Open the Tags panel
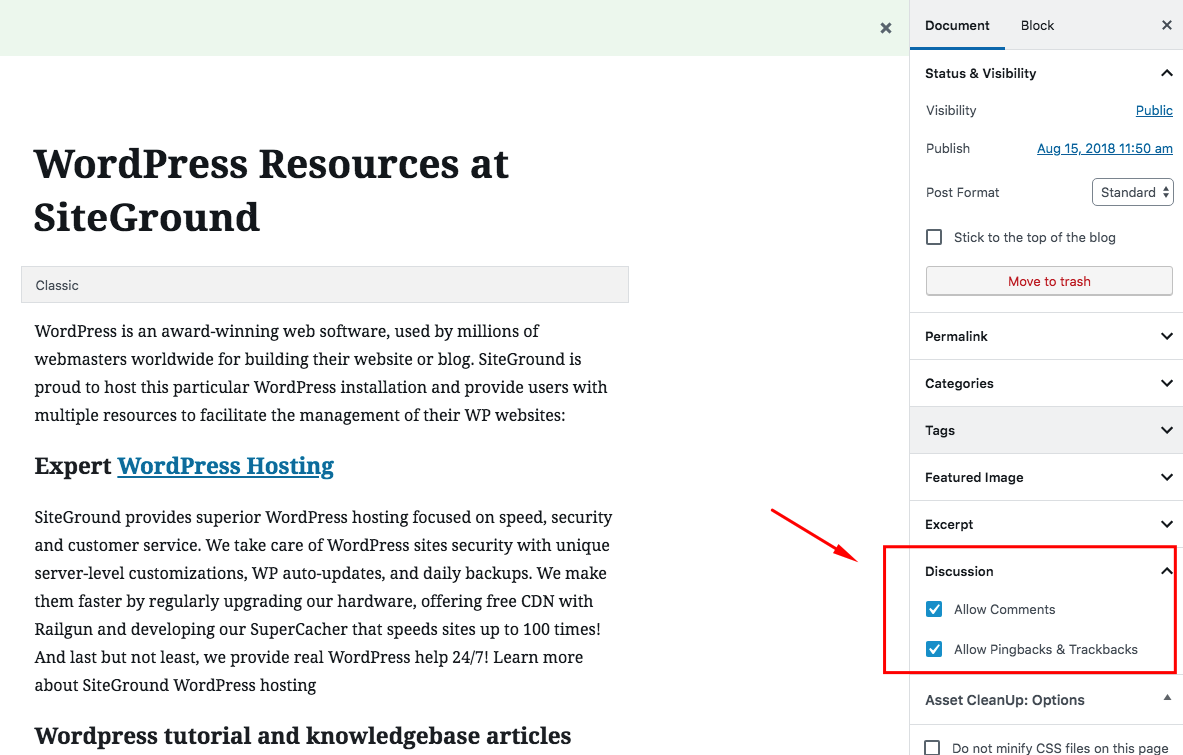Screen dimensions: 1183x755 tap(1166, 430)
